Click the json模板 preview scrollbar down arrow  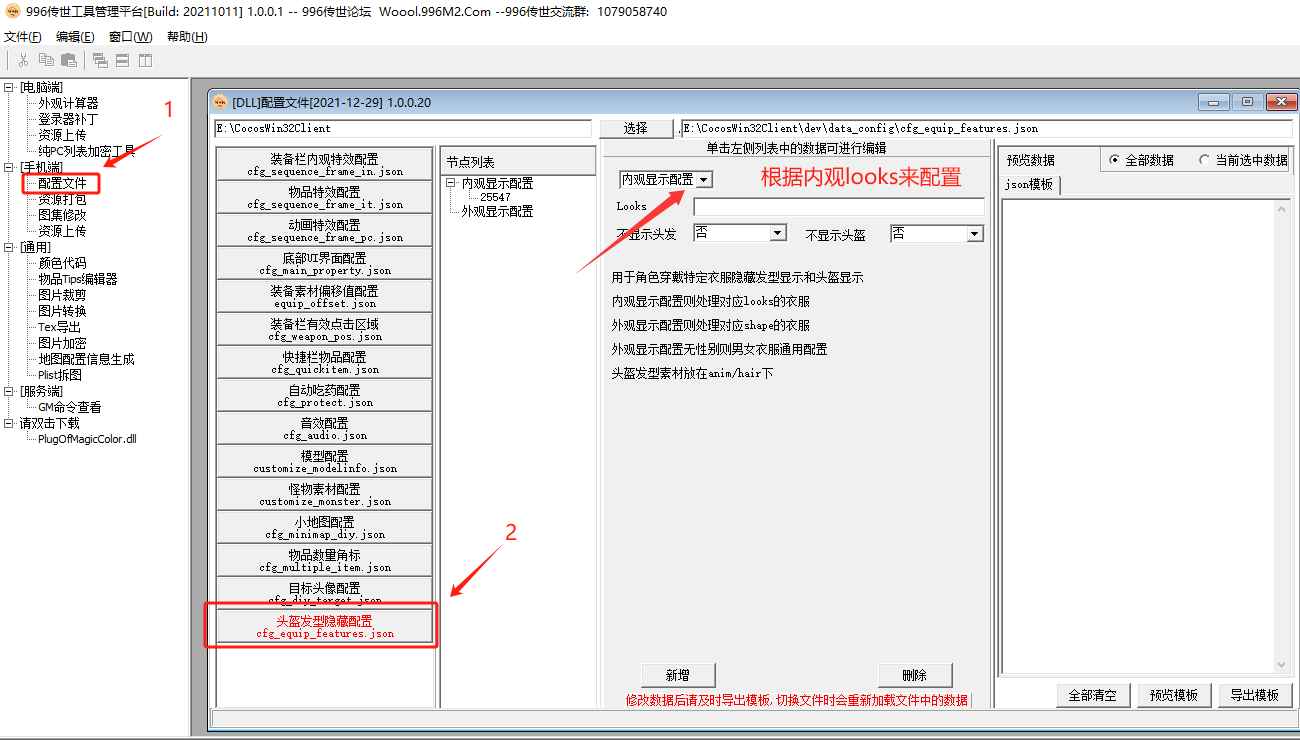coord(1282,665)
